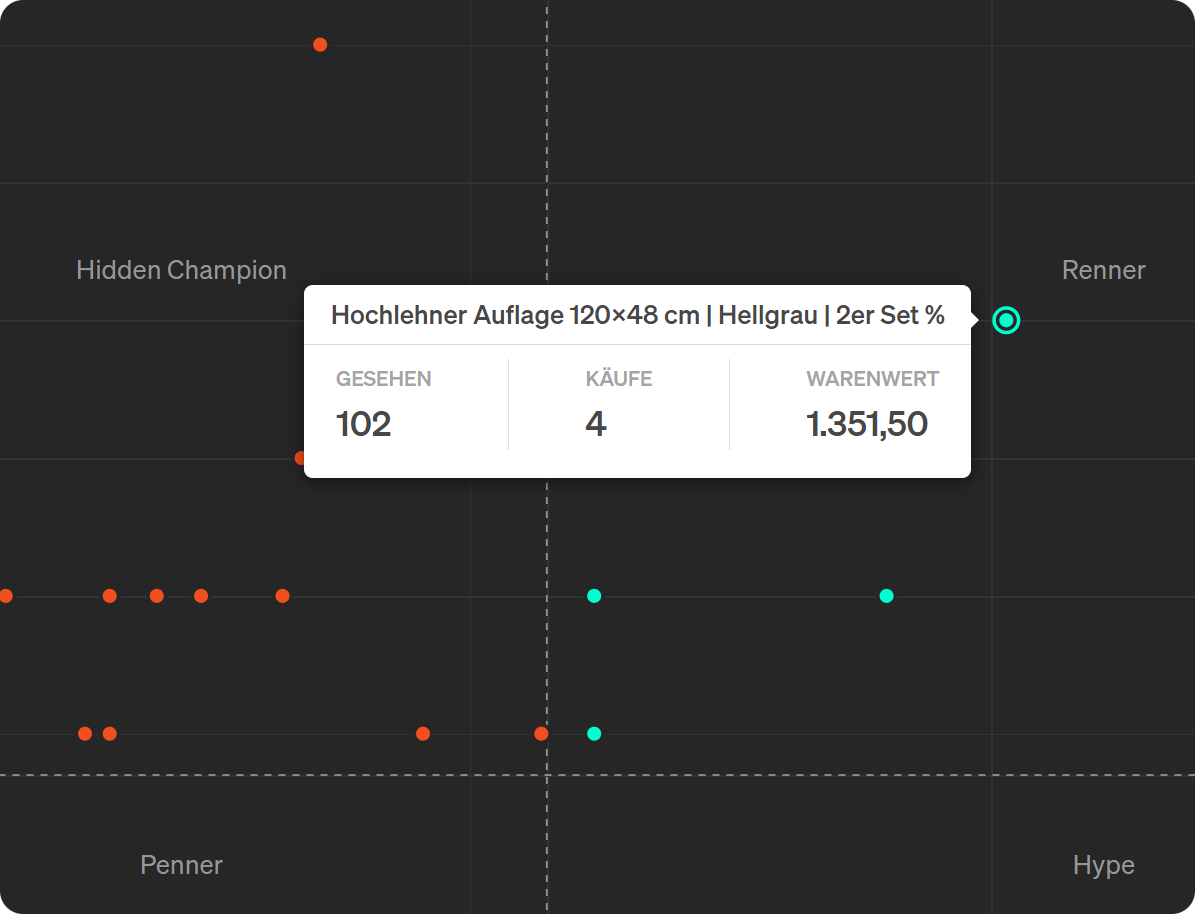Click second orange dot from left, bottom row
The width and height of the screenshot is (1195, 914).
(x=110, y=734)
